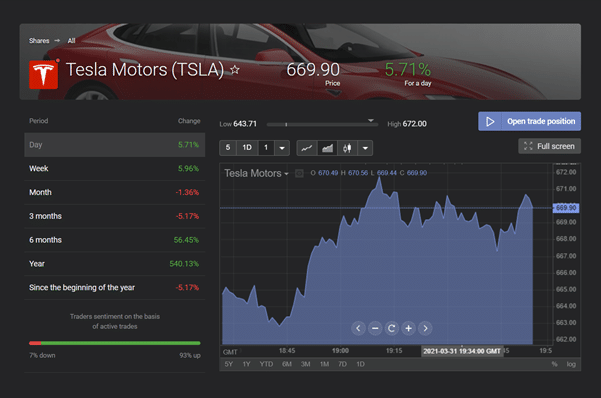Viewport: 601px width, 398px height.
Task: Open the Tesla Motors series dropdown
Action: click(256, 173)
